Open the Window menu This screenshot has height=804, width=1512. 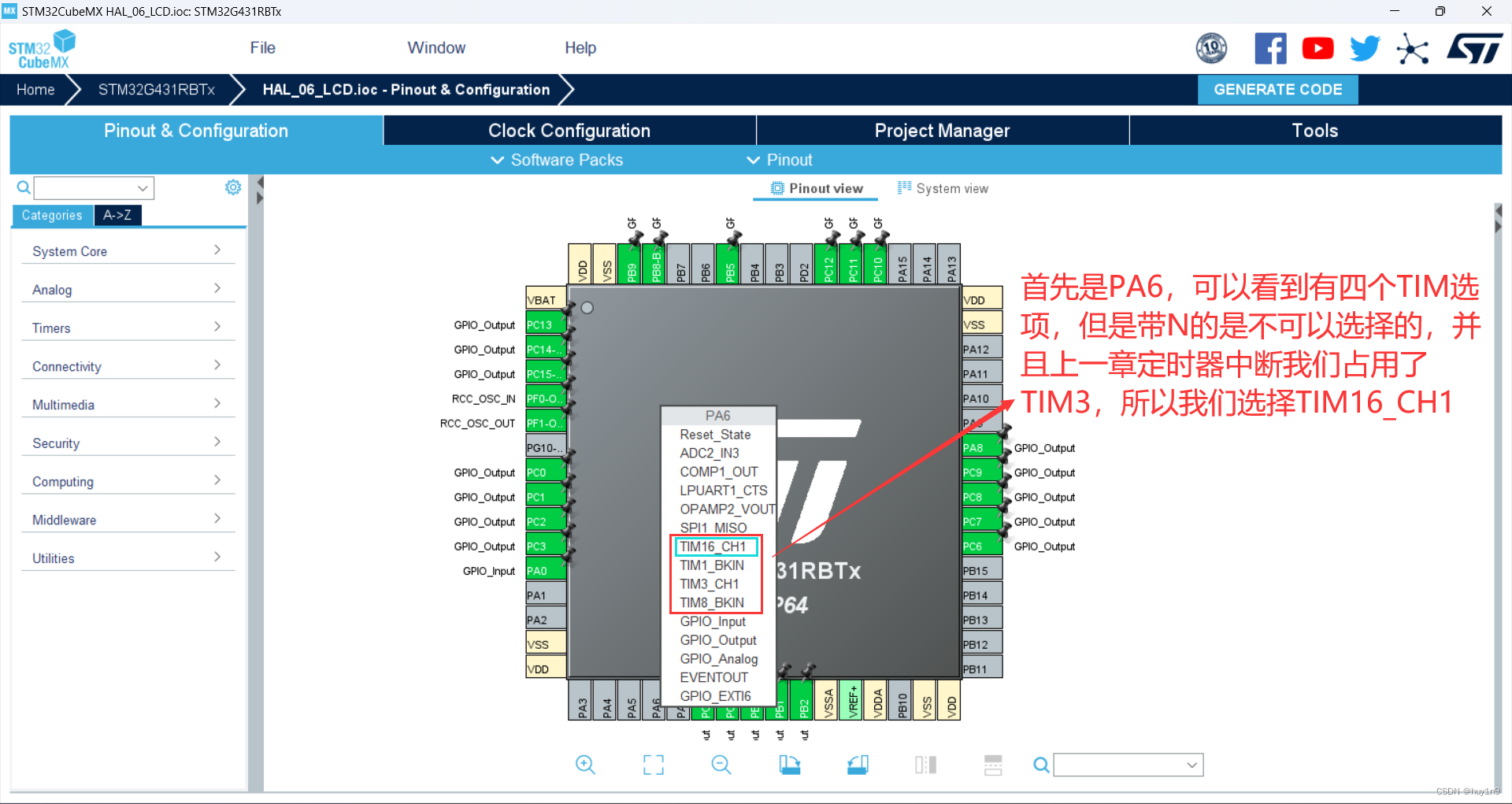click(436, 48)
